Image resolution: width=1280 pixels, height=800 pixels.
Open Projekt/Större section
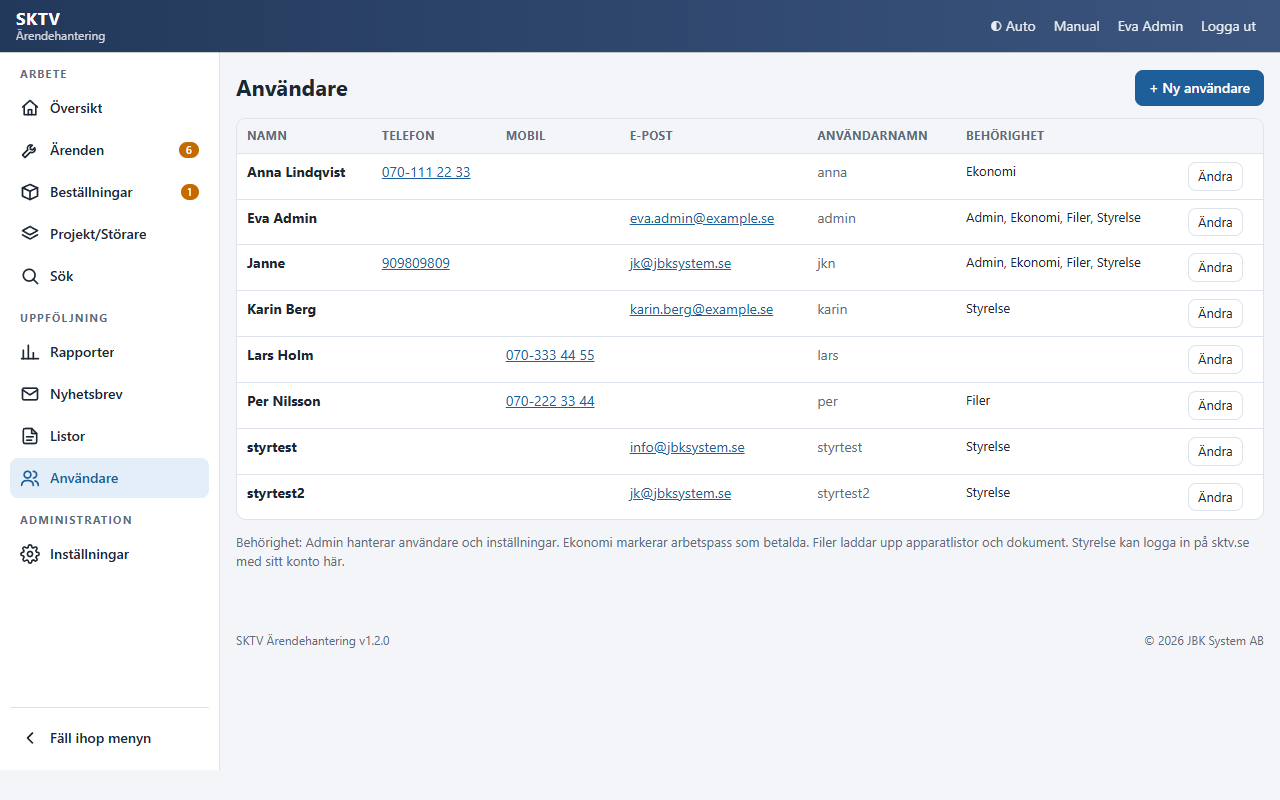pos(110,234)
